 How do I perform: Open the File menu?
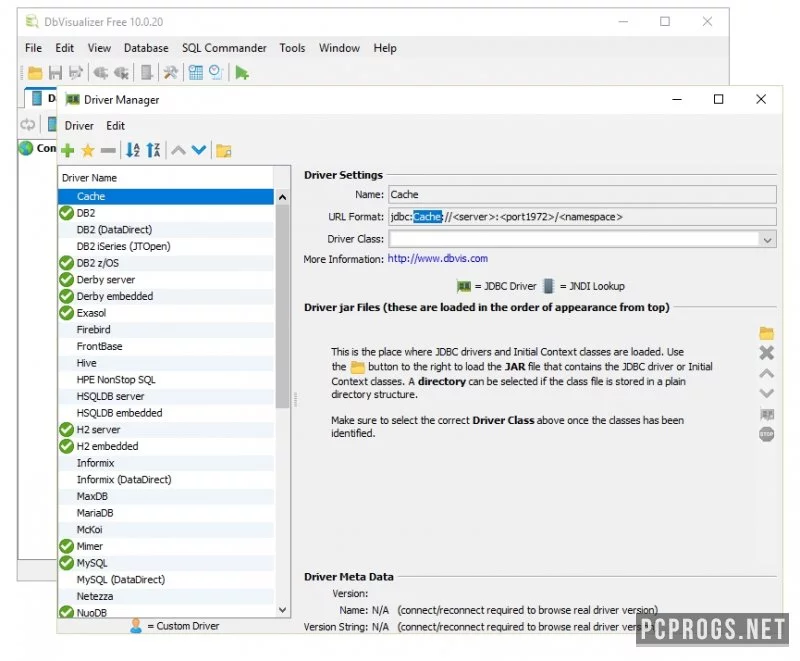point(33,48)
